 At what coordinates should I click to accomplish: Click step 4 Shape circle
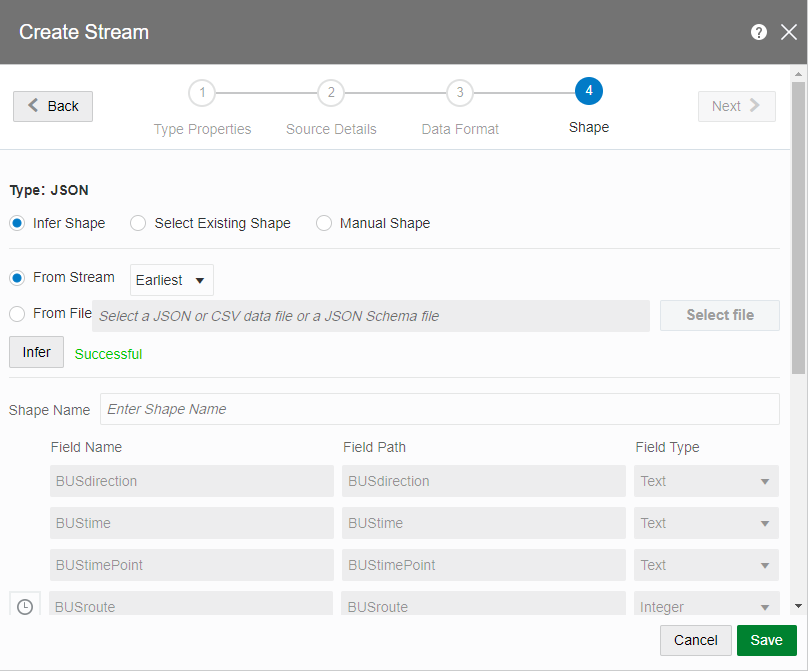(588, 92)
